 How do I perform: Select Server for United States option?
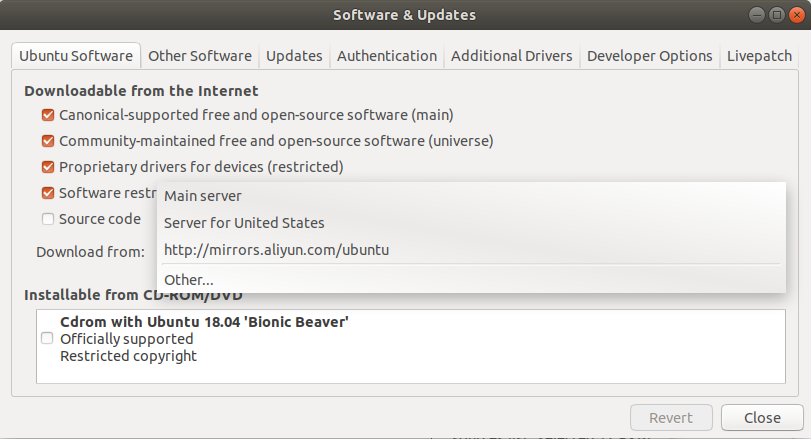coord(471,223)
